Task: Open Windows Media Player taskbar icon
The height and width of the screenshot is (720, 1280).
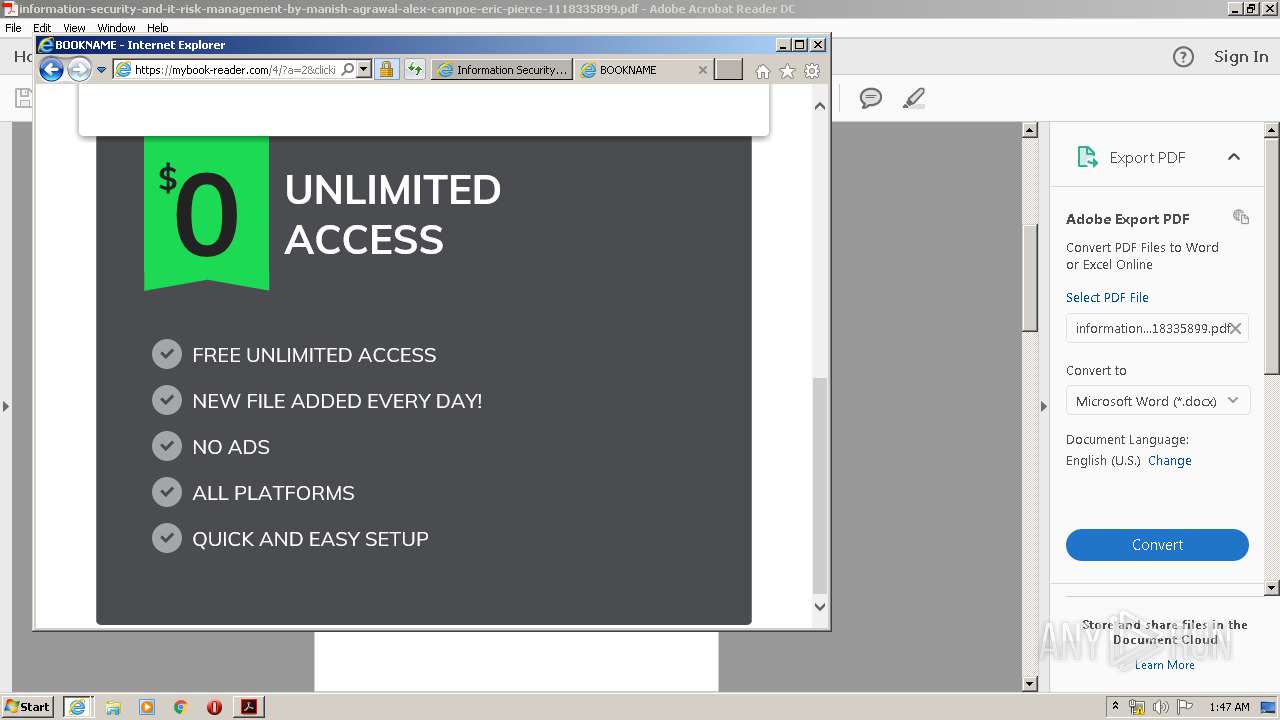Action: [147, 707]
